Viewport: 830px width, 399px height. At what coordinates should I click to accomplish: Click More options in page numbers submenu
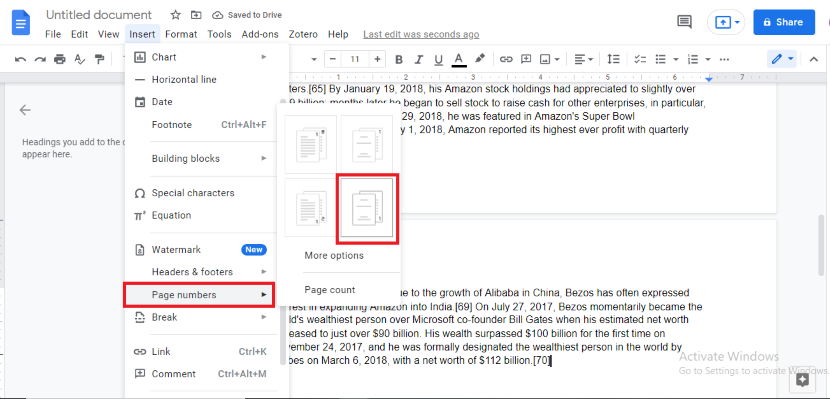pos(334,256)
